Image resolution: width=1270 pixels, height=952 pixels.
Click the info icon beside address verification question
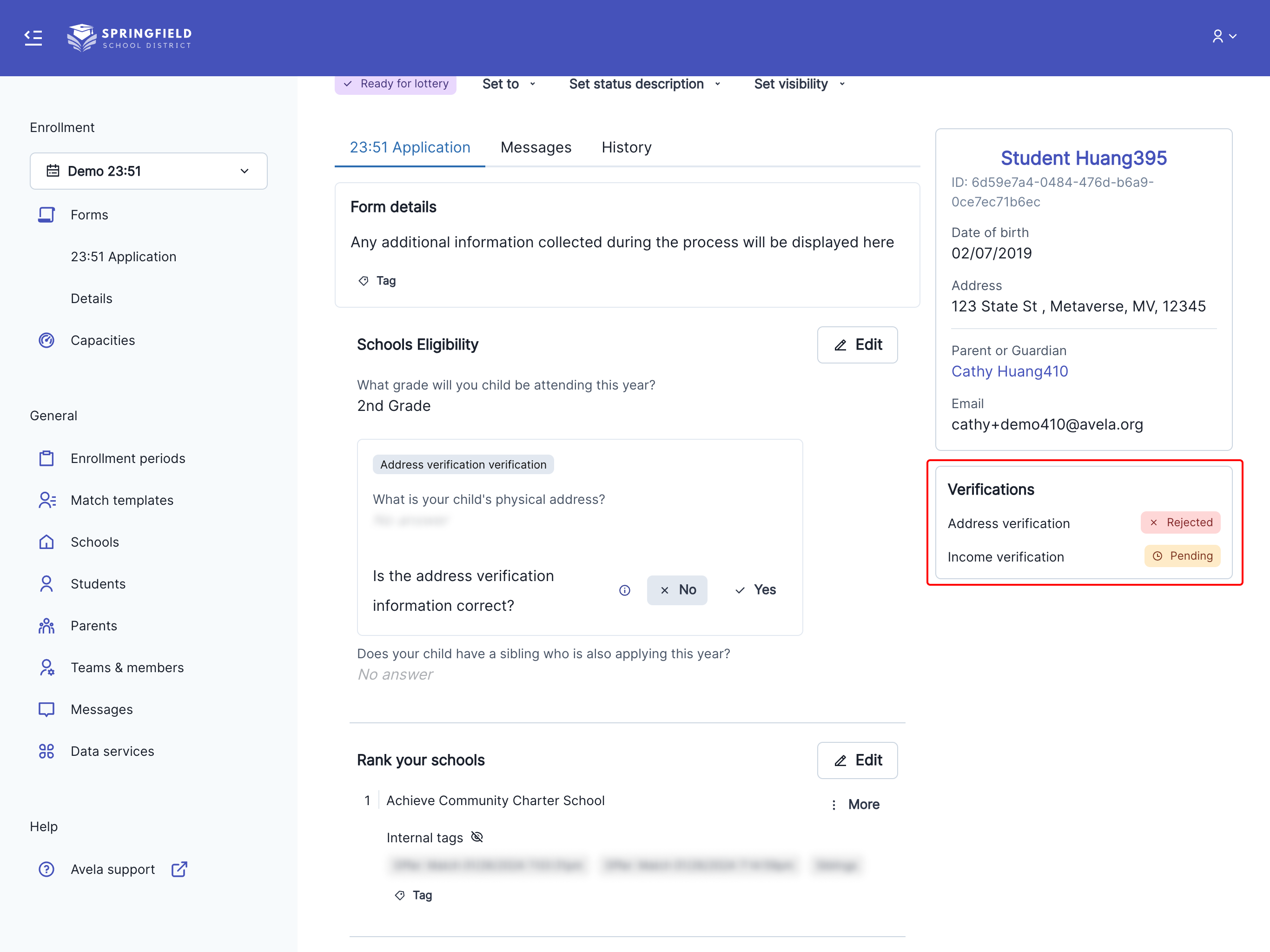[625, 590]
